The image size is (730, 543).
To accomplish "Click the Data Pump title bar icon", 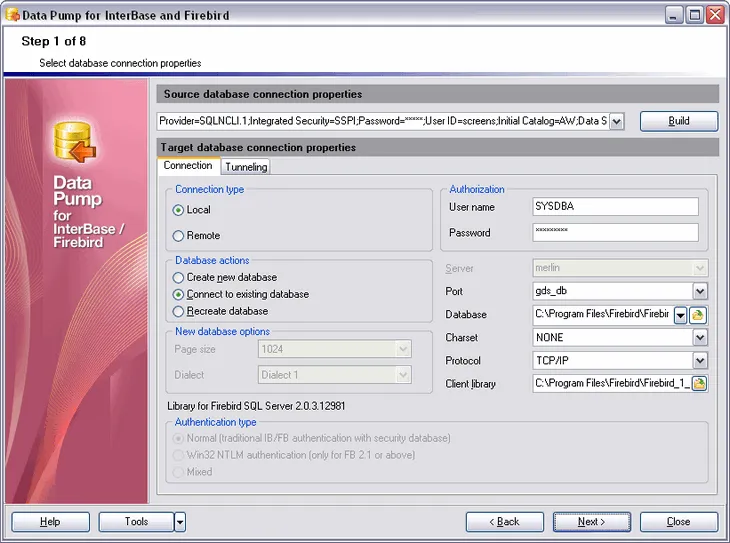I will point(13,15).
